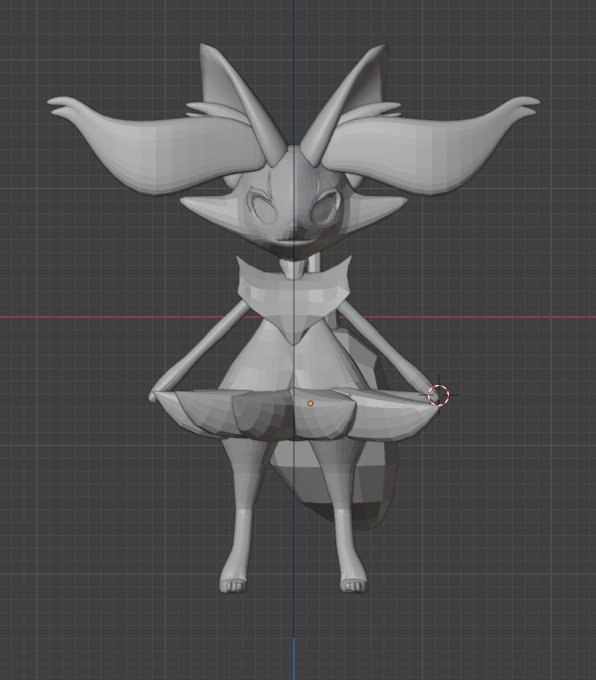The width and height of the screenshot is (596, 680).
Task: Click the character's thin neck
Action: click(295, 269)
